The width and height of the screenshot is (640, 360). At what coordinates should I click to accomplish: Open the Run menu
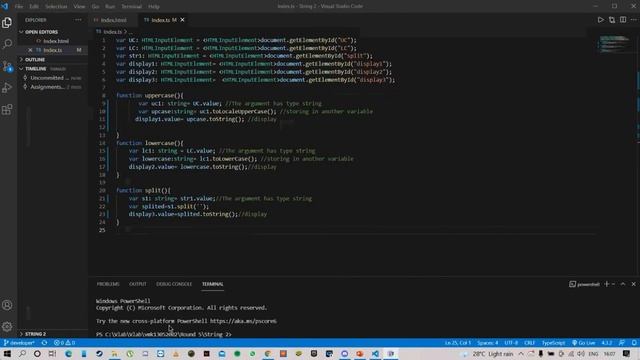tap(110, 7)
